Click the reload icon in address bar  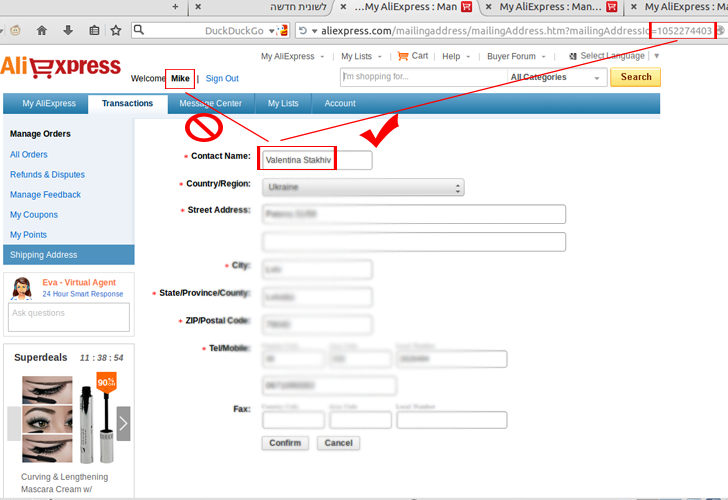[303, 31]
